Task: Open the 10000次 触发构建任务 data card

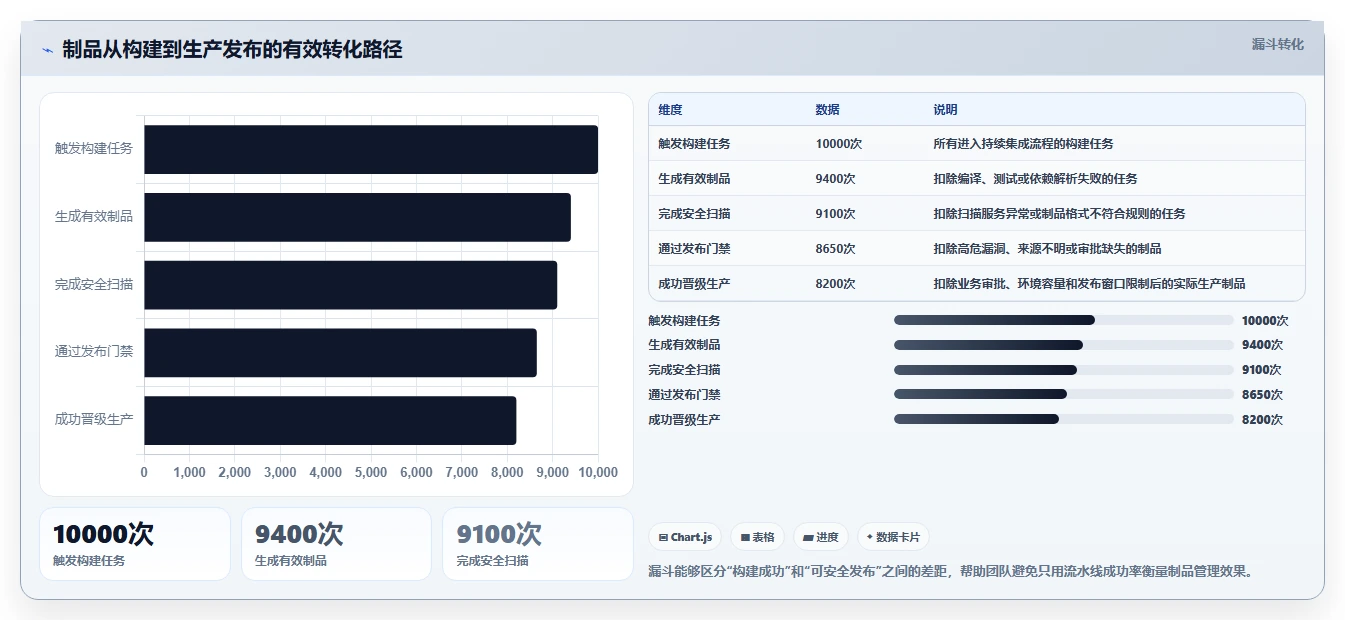Action: click(135, 544)
